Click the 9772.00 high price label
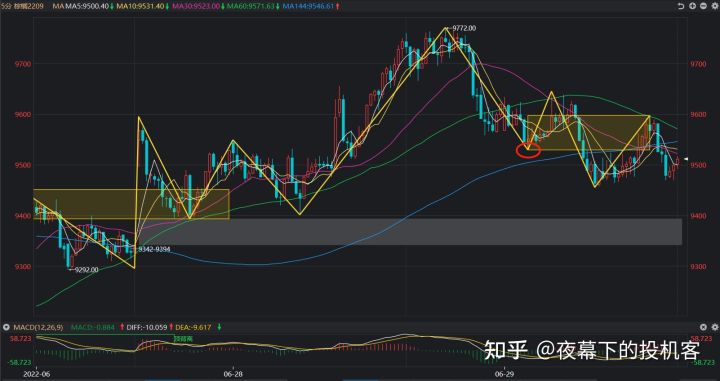This screenshot has height=381, width=720. click(464, 28)
